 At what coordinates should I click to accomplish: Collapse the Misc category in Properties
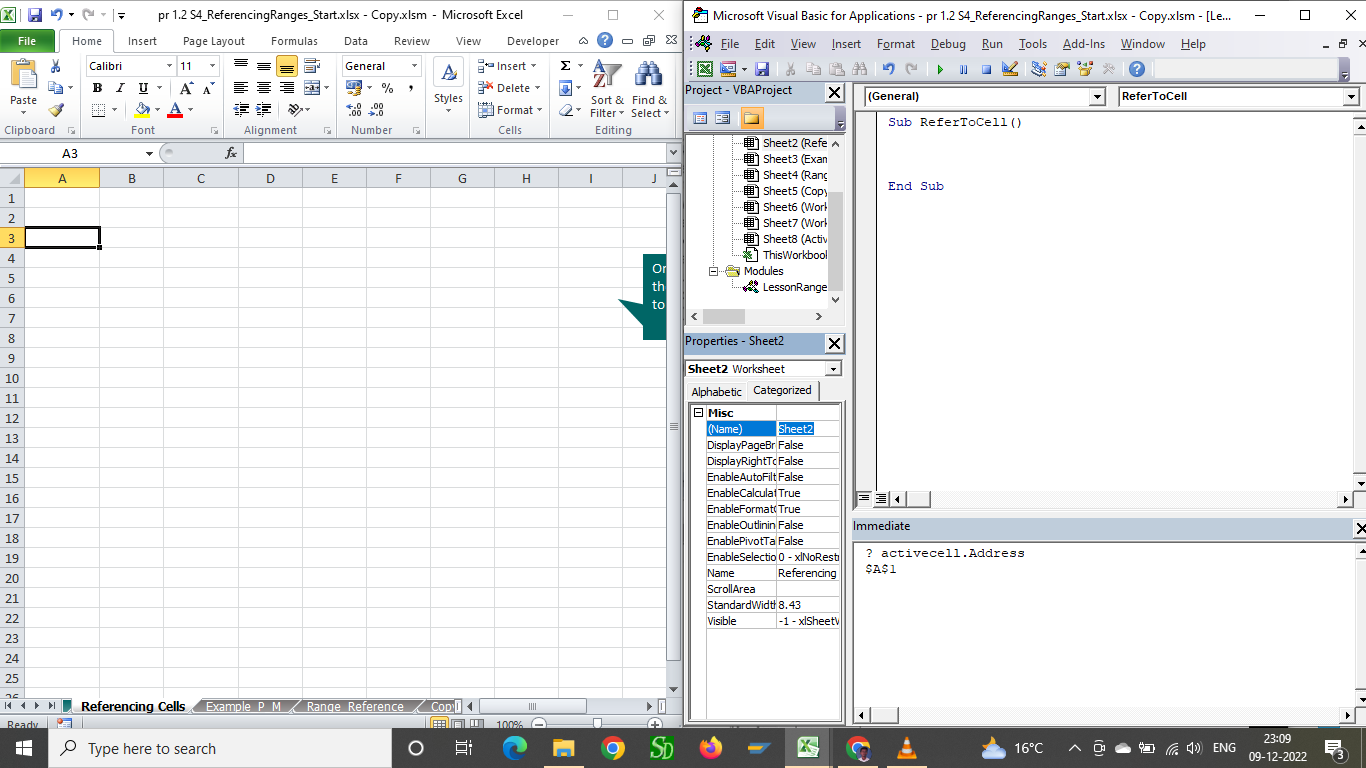pyautogui.click(x=698, y=413)
